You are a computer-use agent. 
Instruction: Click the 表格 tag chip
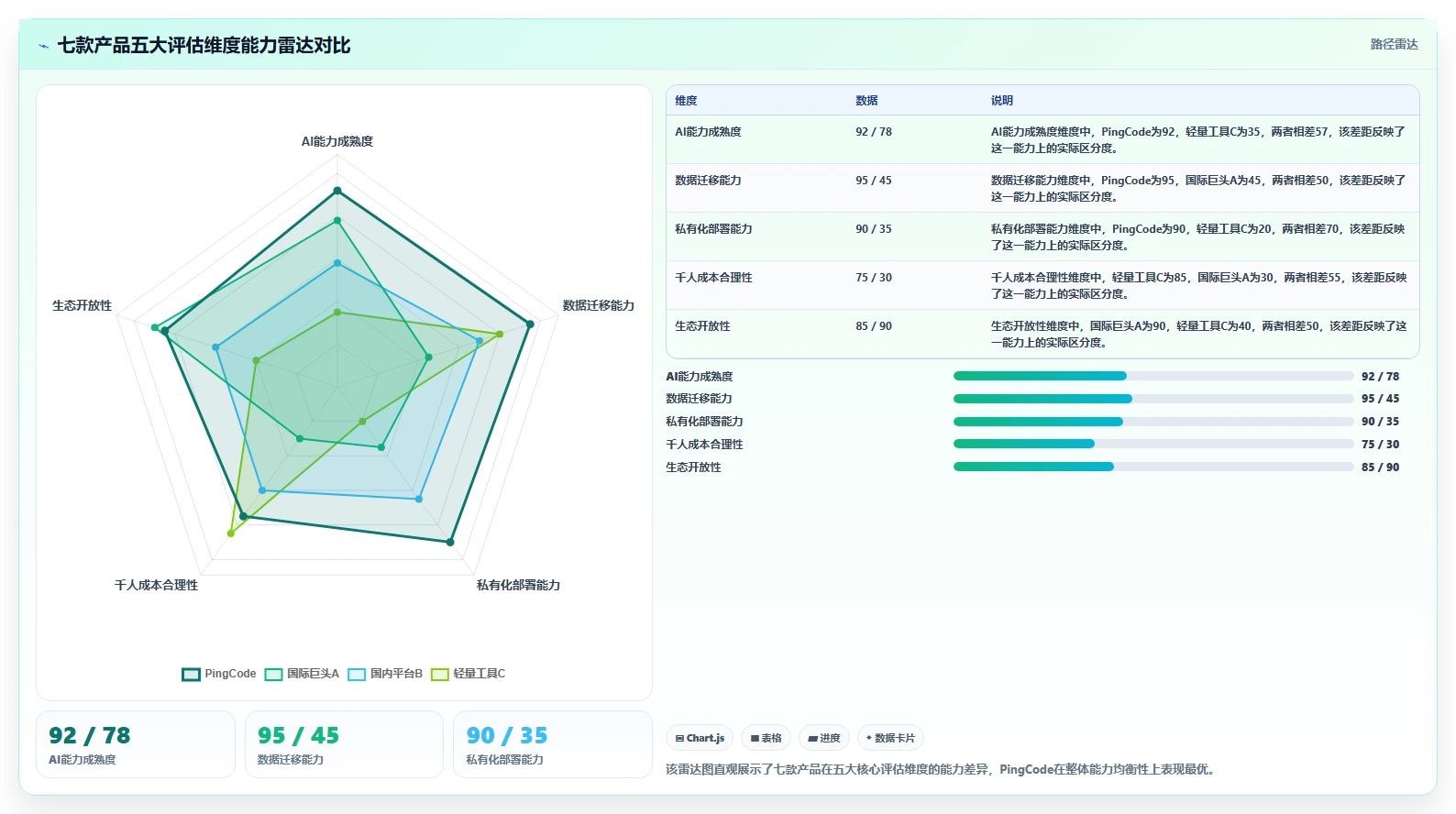766,738
